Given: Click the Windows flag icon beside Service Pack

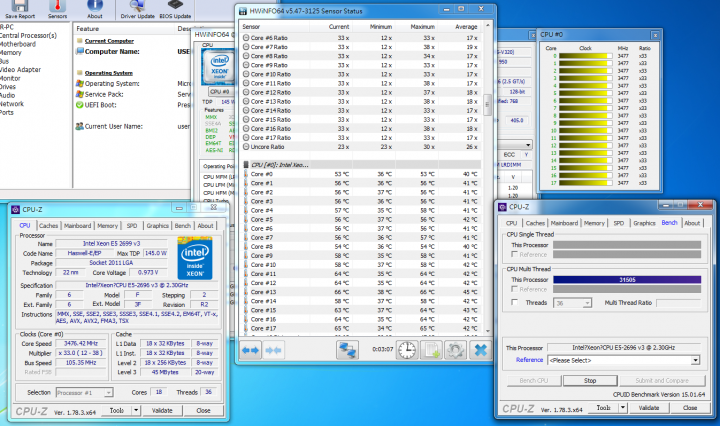Looking at the screenshot, I should tap(79, 94).
